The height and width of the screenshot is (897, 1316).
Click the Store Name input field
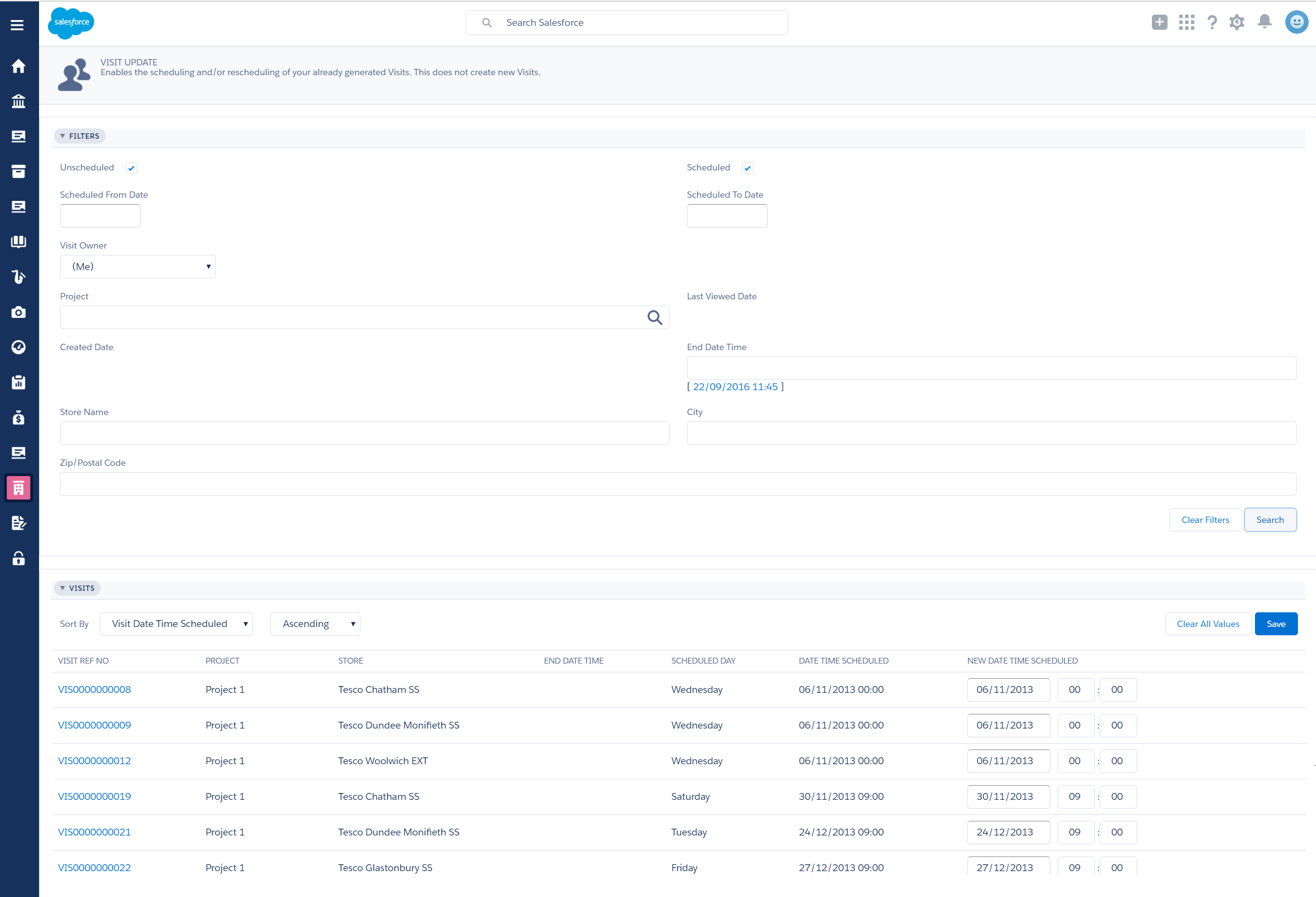(x=364, y=433)
